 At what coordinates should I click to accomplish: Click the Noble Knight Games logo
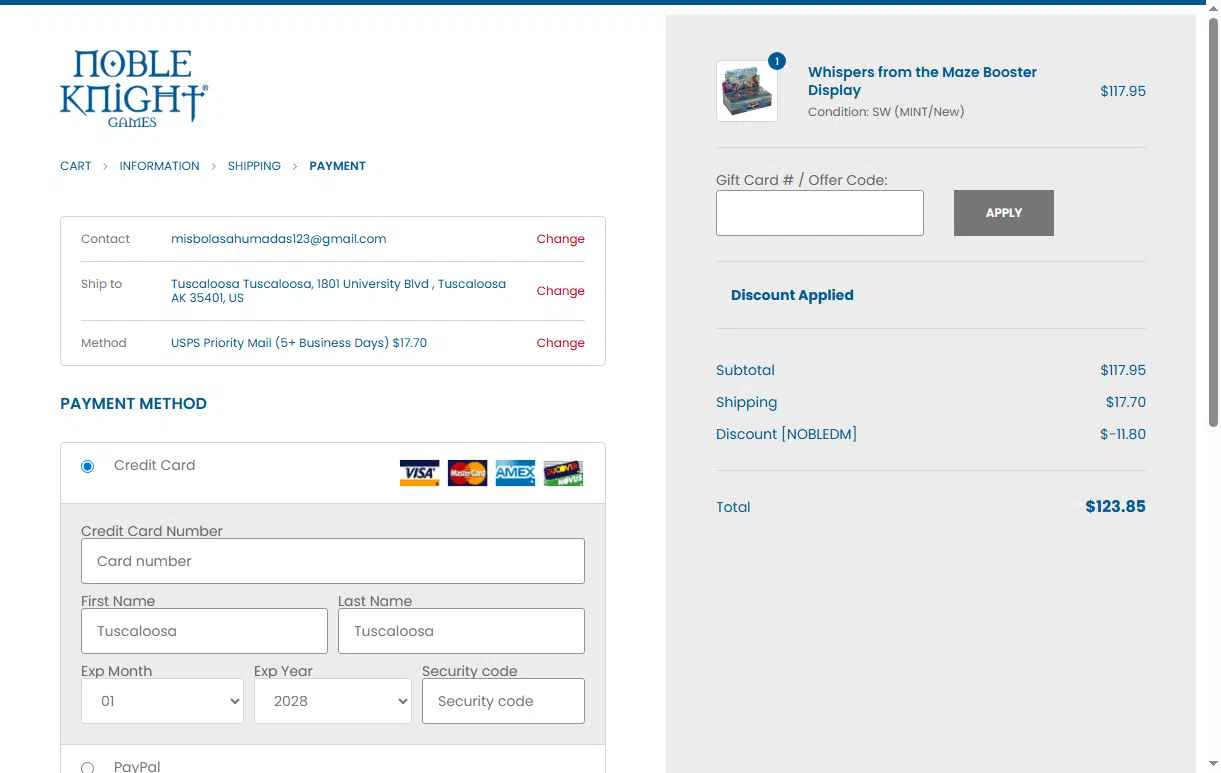(x=134, y=89)
